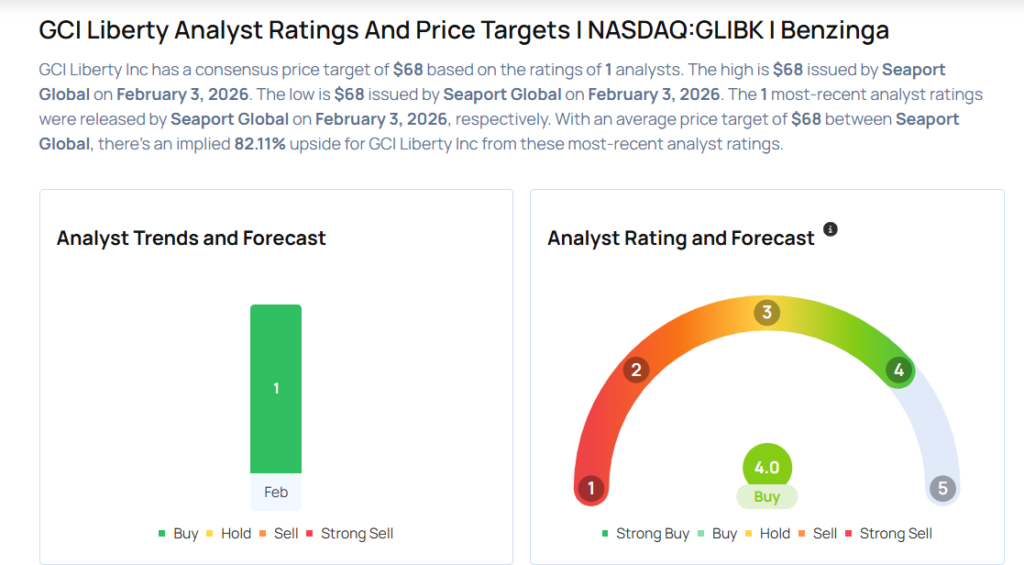Toggle Sell series in Trends chart legend
The width and height of the screenshot is (1024, 565).
click(x=279, y=533)
